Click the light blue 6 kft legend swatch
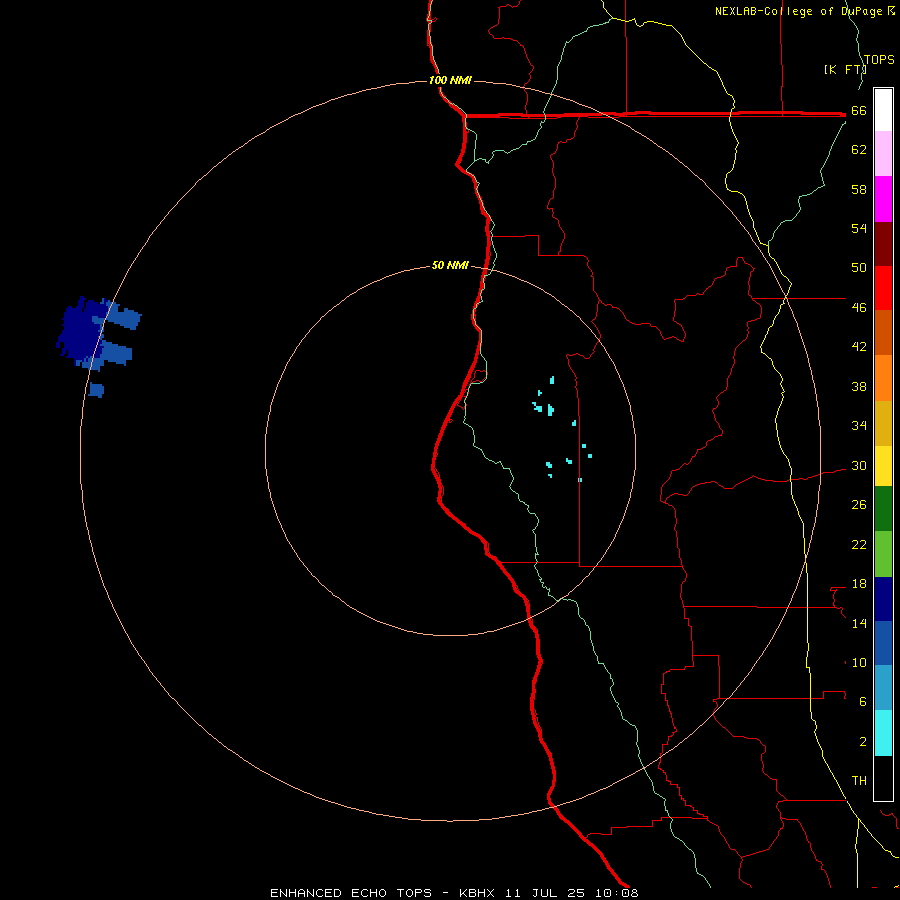 point(883,688)
